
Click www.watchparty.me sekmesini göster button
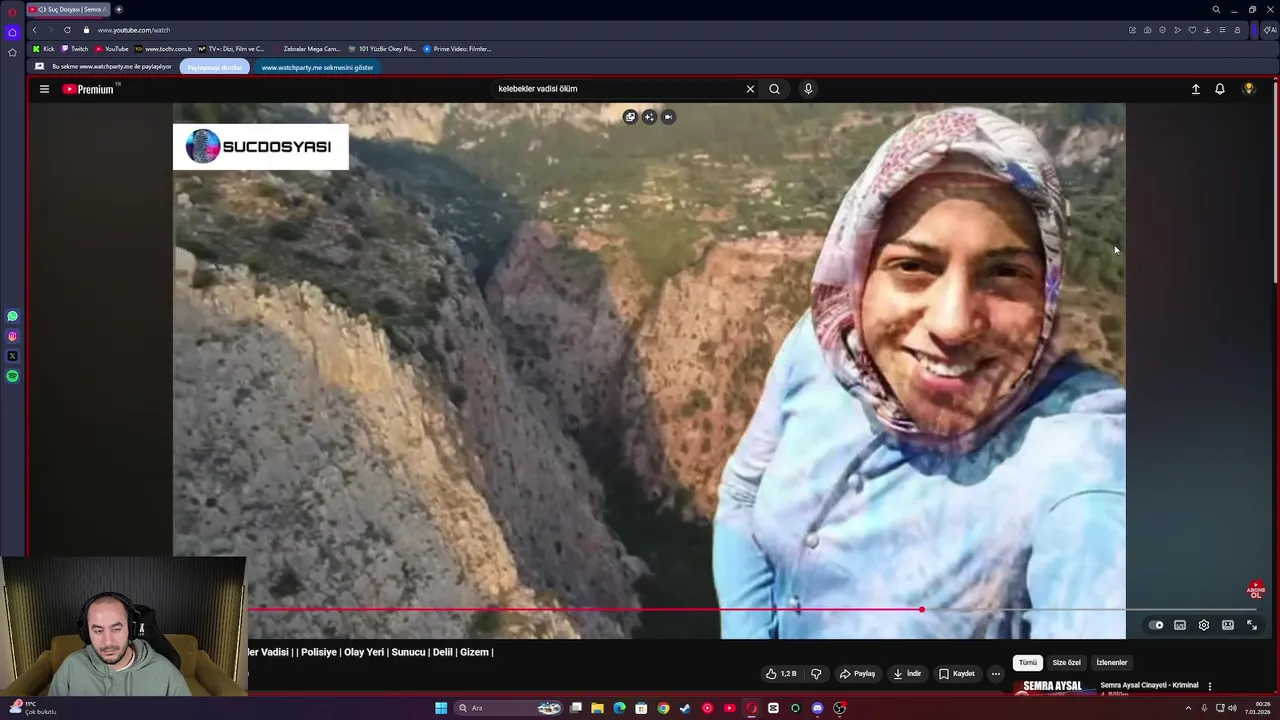tap(317, 67)
